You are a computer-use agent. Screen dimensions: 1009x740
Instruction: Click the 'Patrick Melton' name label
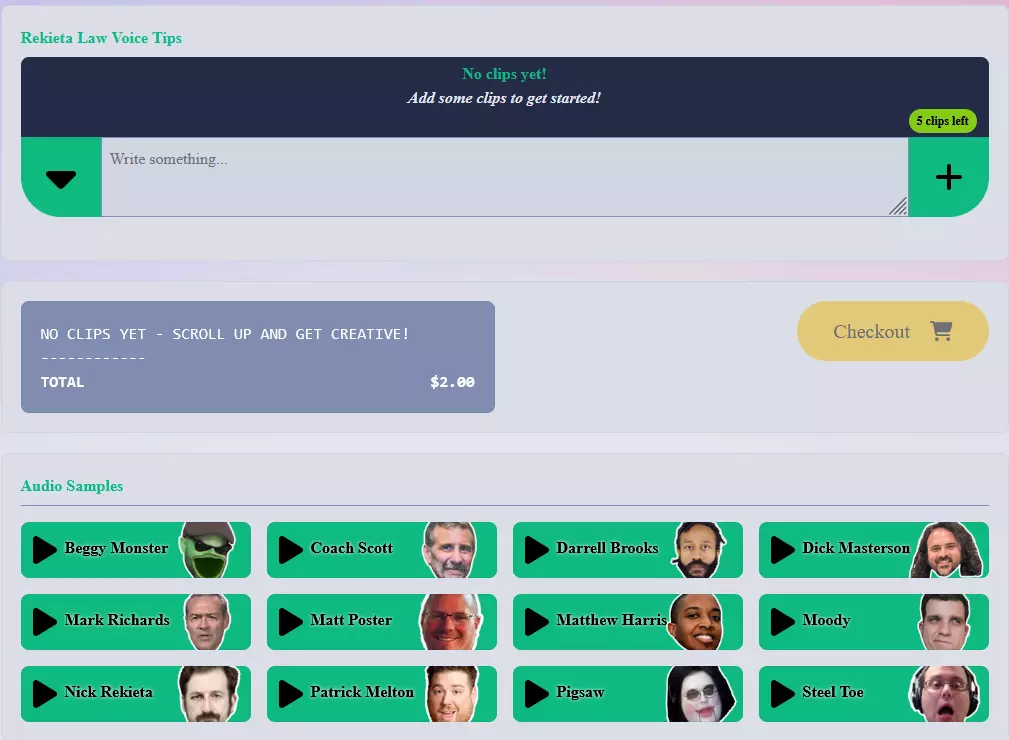coord(362,692)
